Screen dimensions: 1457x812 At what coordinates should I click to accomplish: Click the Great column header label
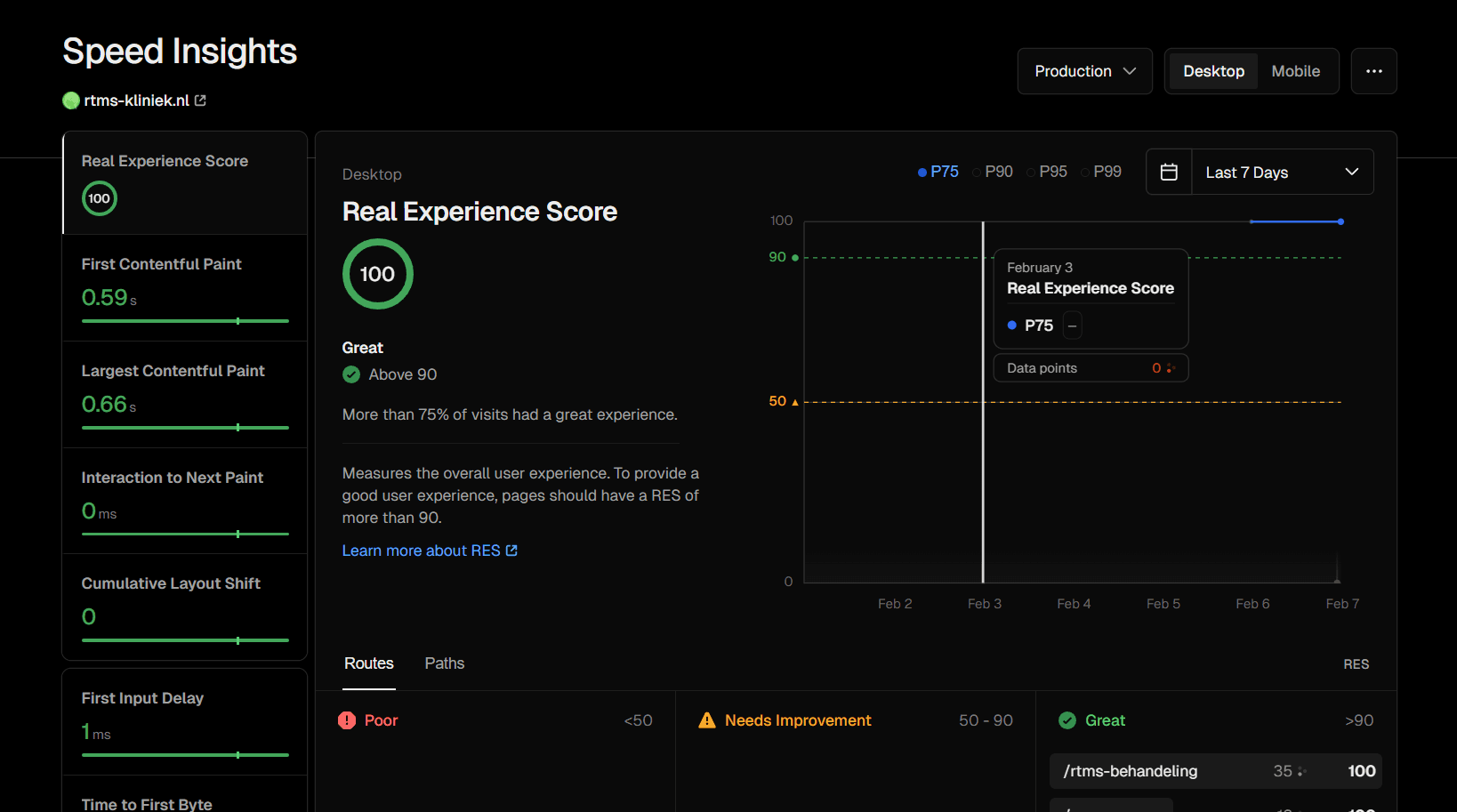[1105, 720]
